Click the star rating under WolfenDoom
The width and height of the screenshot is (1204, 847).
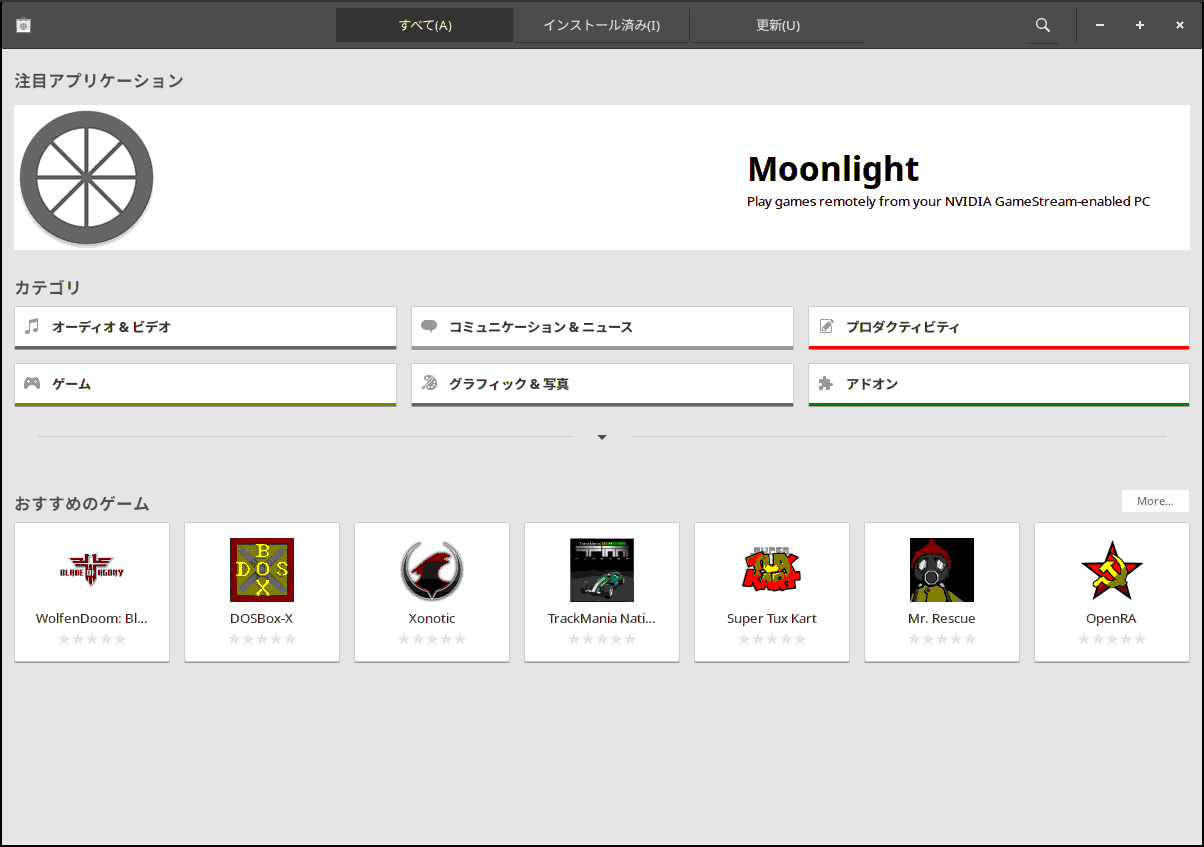click(92, 639)
